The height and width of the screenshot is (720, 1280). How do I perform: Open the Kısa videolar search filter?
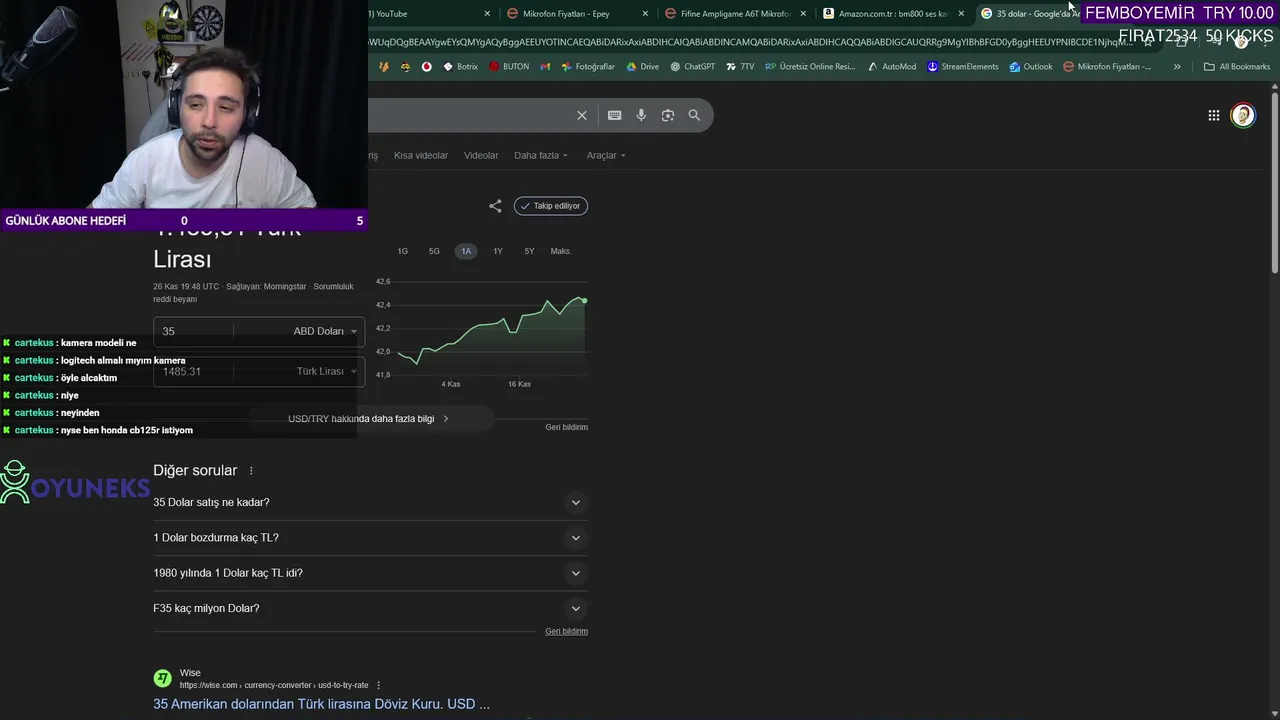point(421,156)
